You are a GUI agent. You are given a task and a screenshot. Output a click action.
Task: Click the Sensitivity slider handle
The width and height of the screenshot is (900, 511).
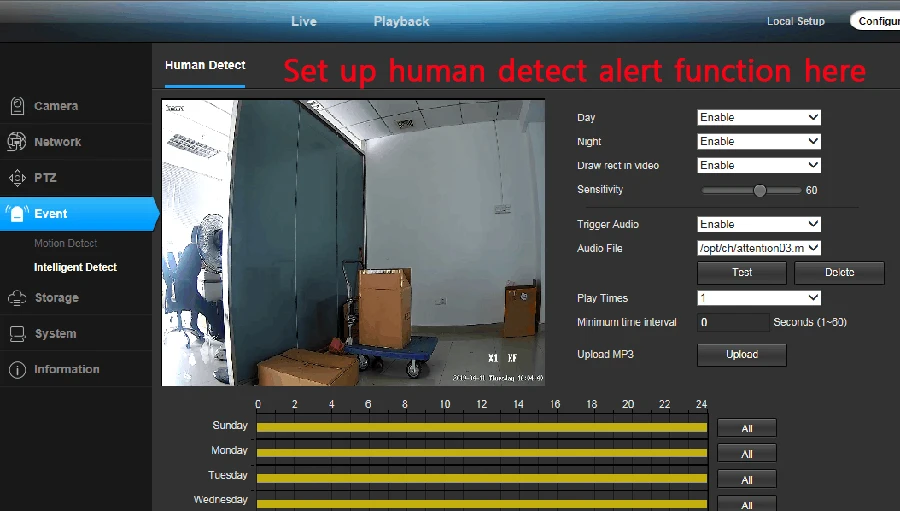tap(759, 191)
